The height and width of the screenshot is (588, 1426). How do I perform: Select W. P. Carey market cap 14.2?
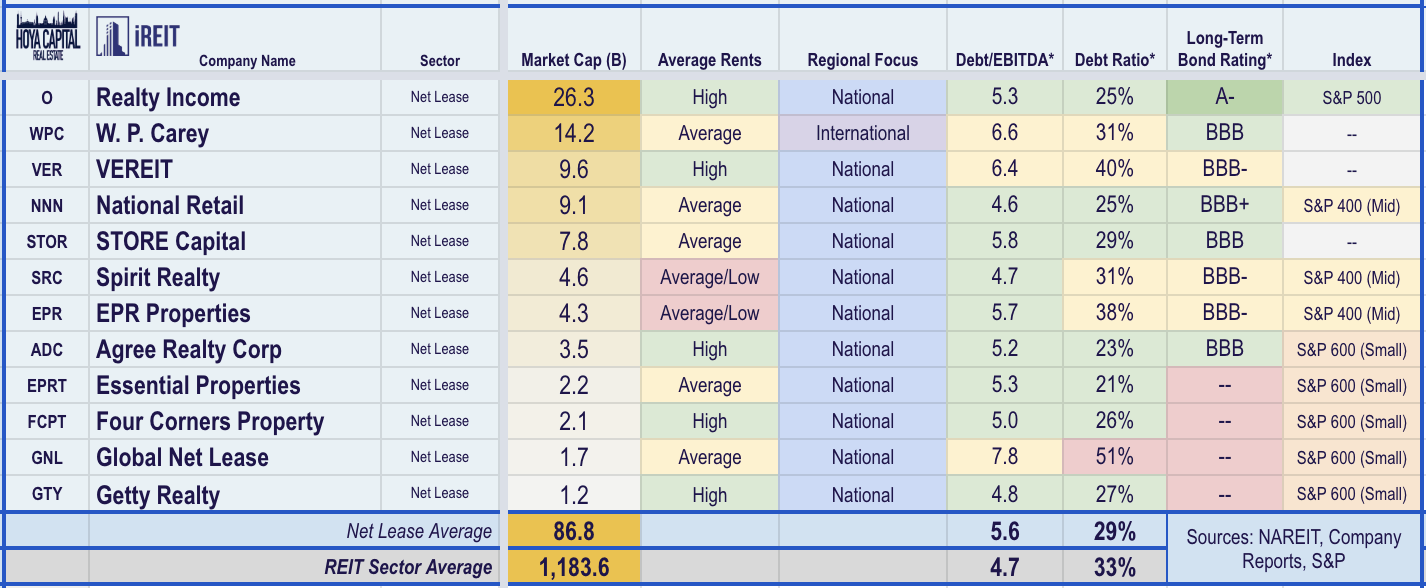(x=574, y=134)
